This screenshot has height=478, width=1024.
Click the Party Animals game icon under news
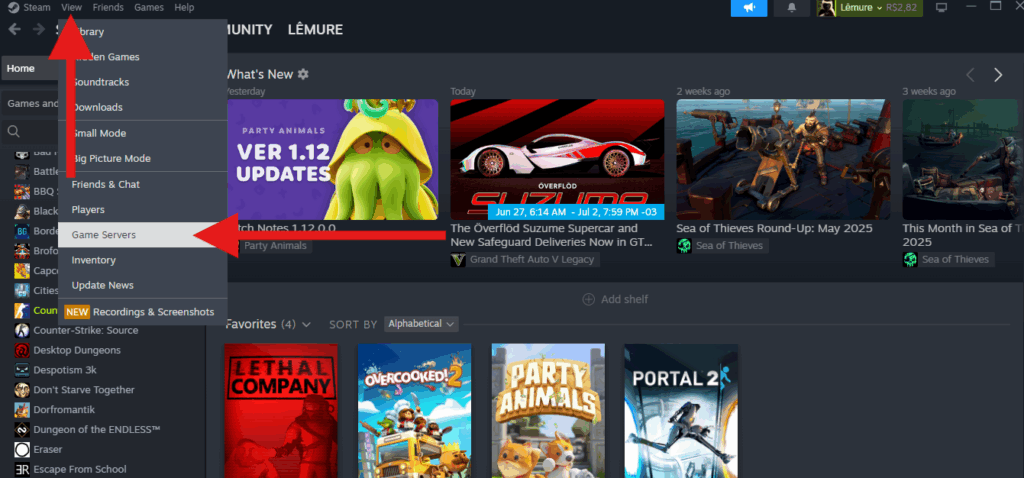(234, 245)
